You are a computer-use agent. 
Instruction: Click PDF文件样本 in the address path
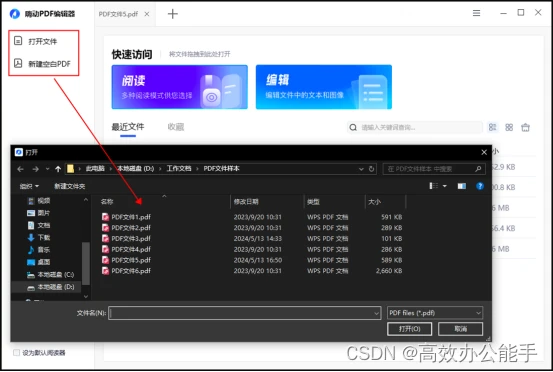click(221, 169)
